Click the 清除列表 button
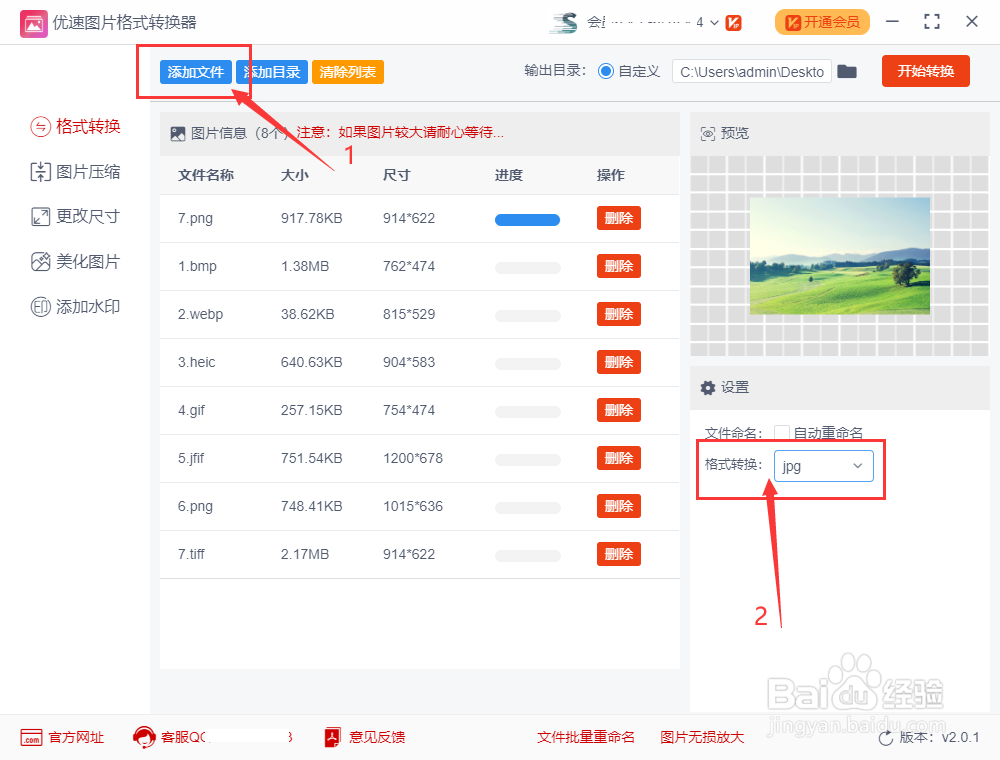 [348, 72]
